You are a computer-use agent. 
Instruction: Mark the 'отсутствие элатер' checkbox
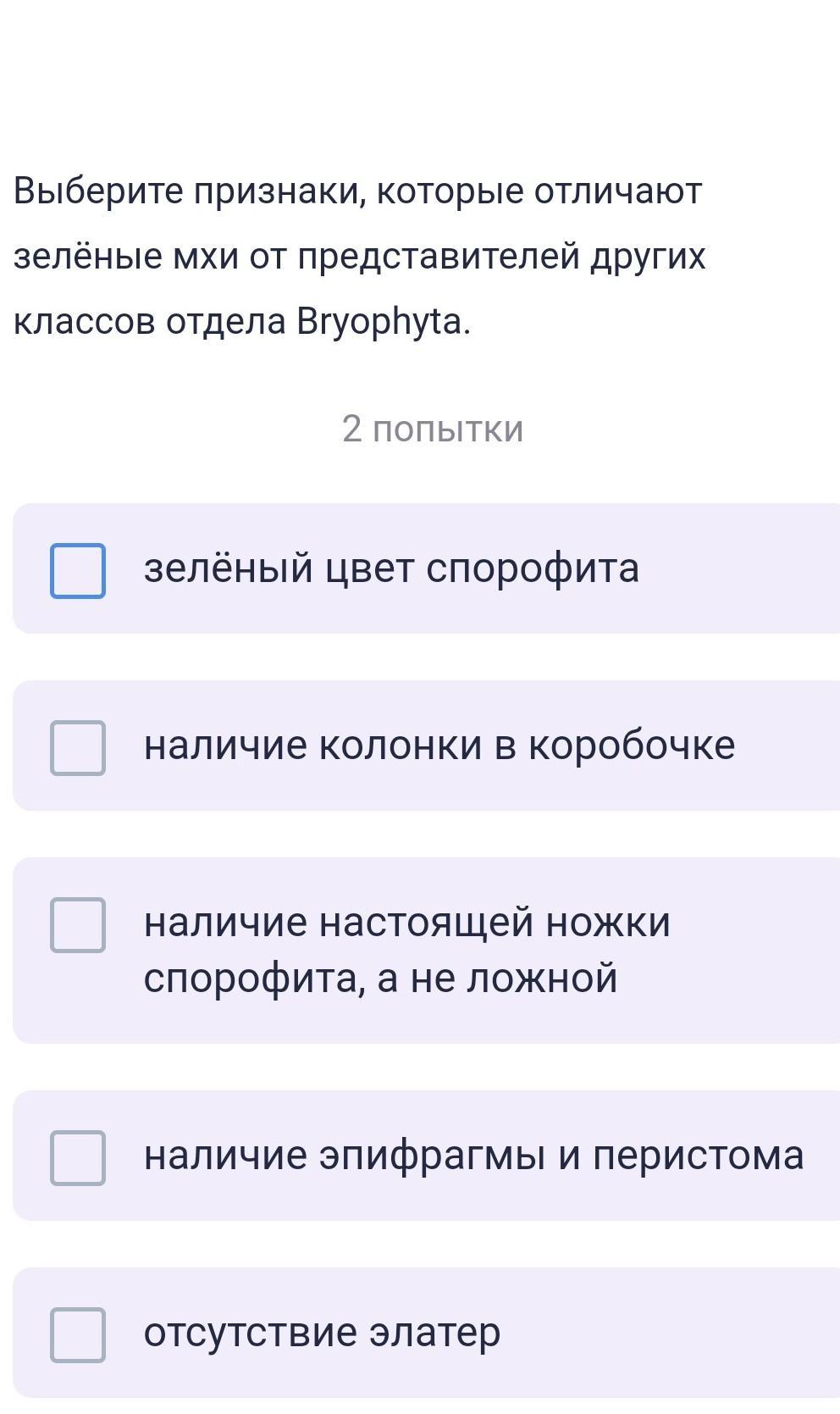point(78,1334)
